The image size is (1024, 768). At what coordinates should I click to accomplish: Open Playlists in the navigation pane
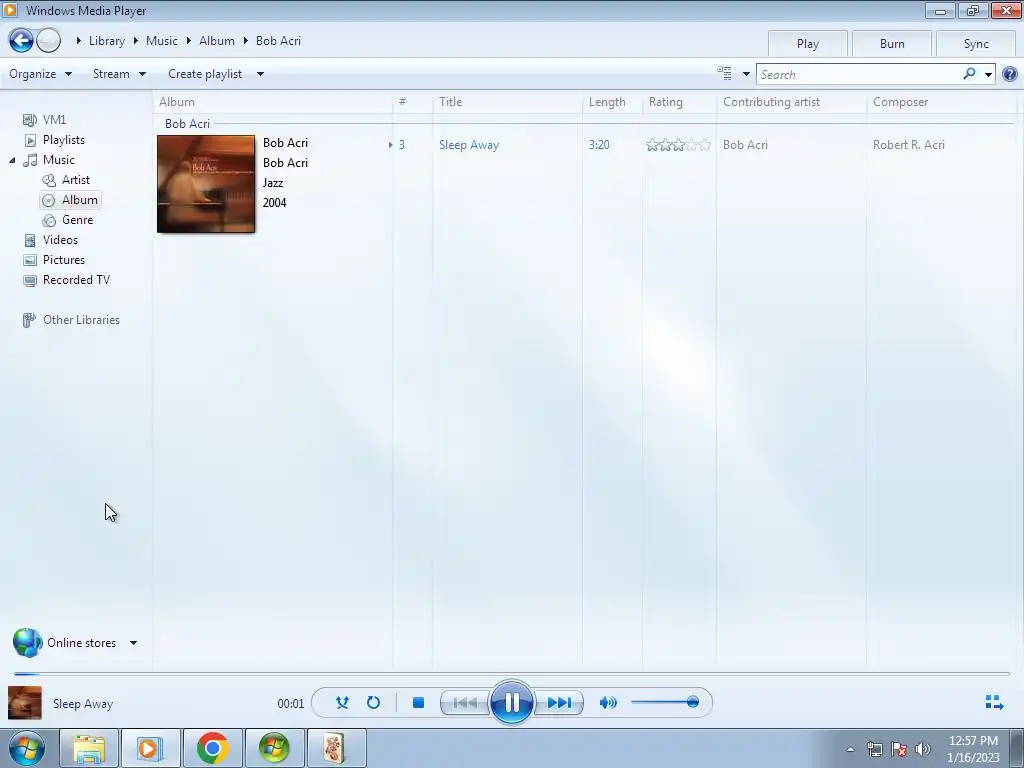(x=63, y=140)
